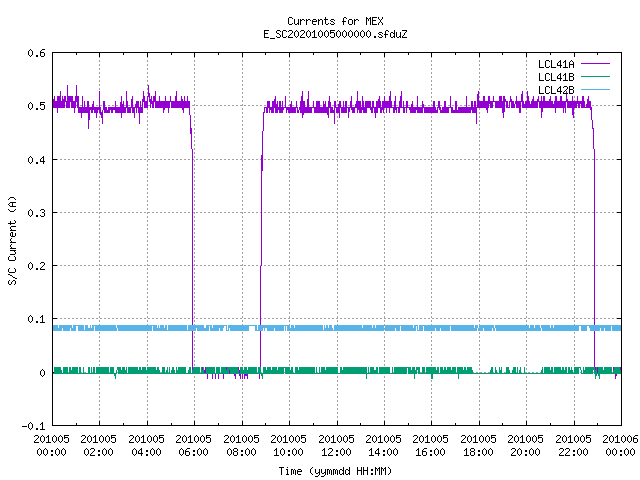
Task: Click the LCL41B legend label
Action: pos(556,77)
